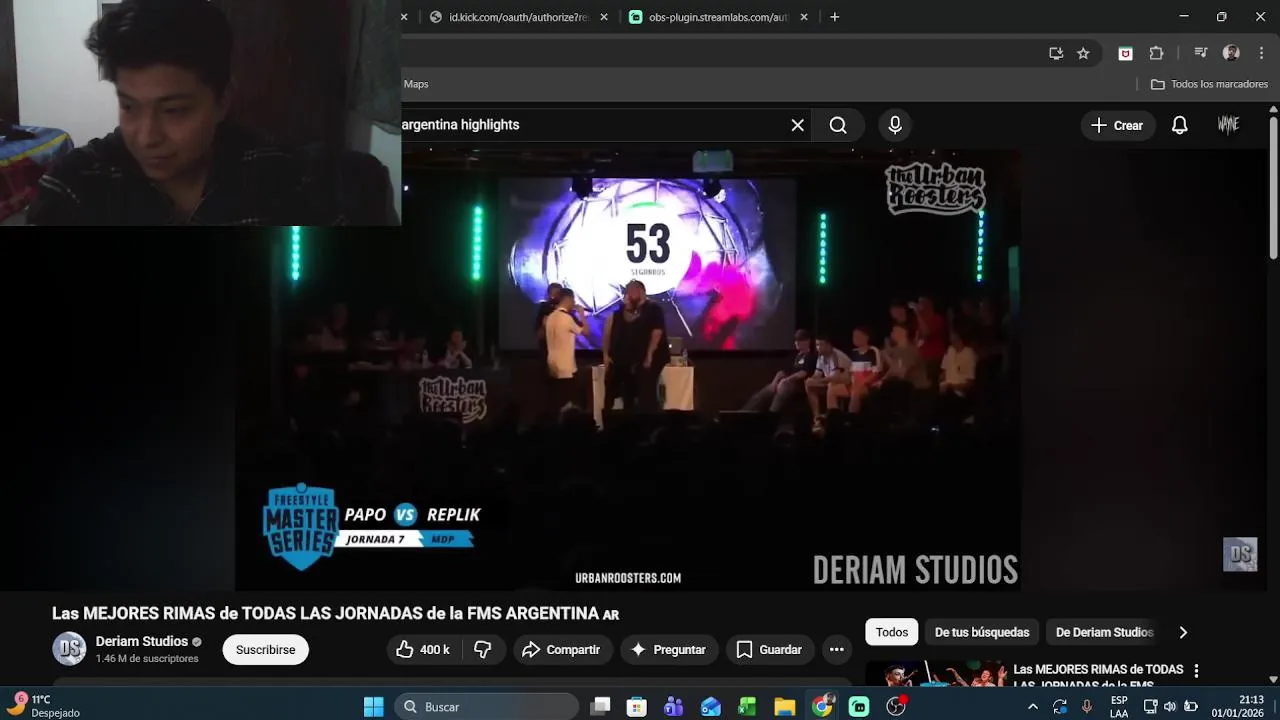
Task: Bookmark this page with the star icon
Action: coord(1083,53)
